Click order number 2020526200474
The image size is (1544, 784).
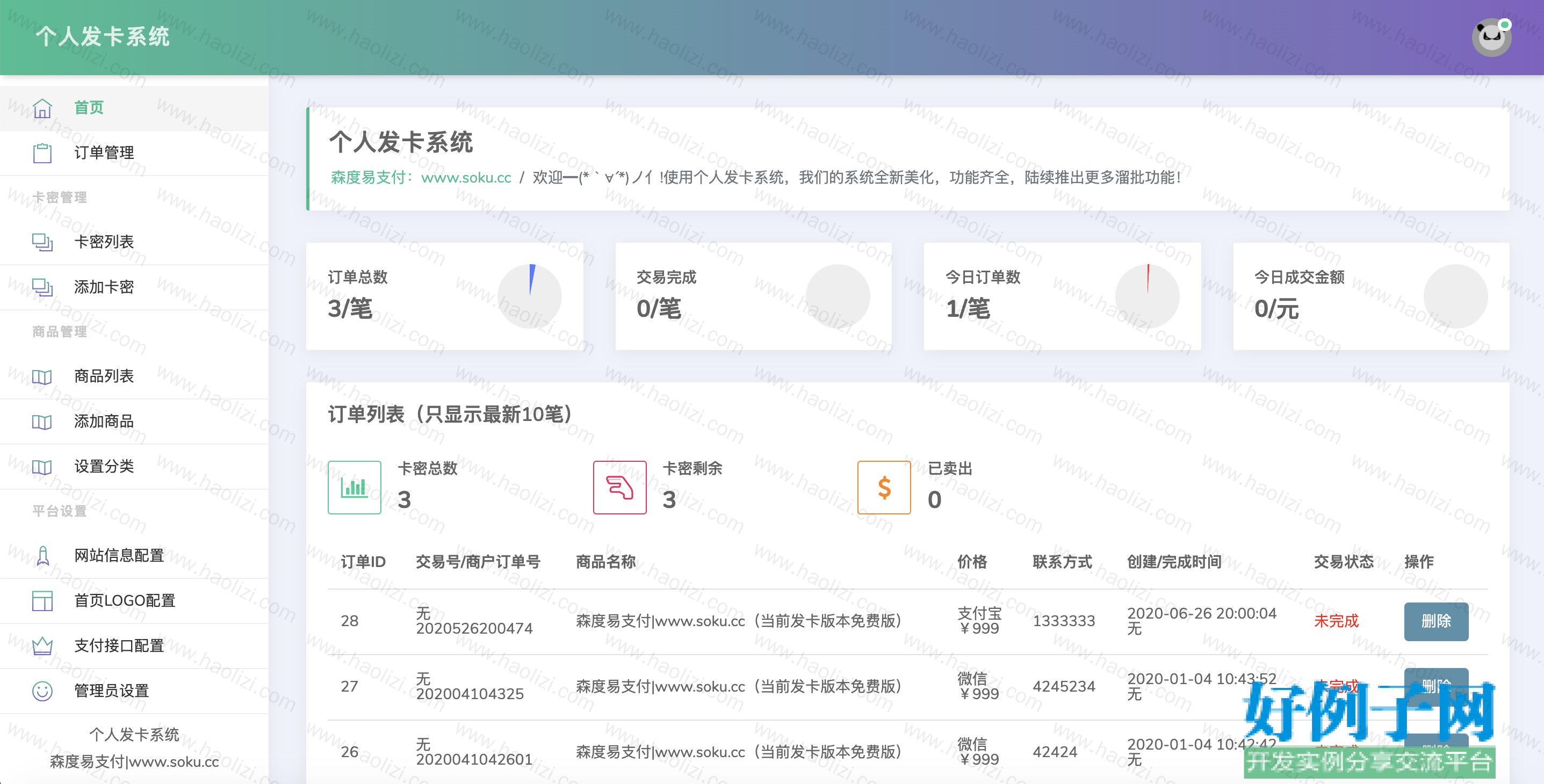pyautogui.click(x=474, y=628)
